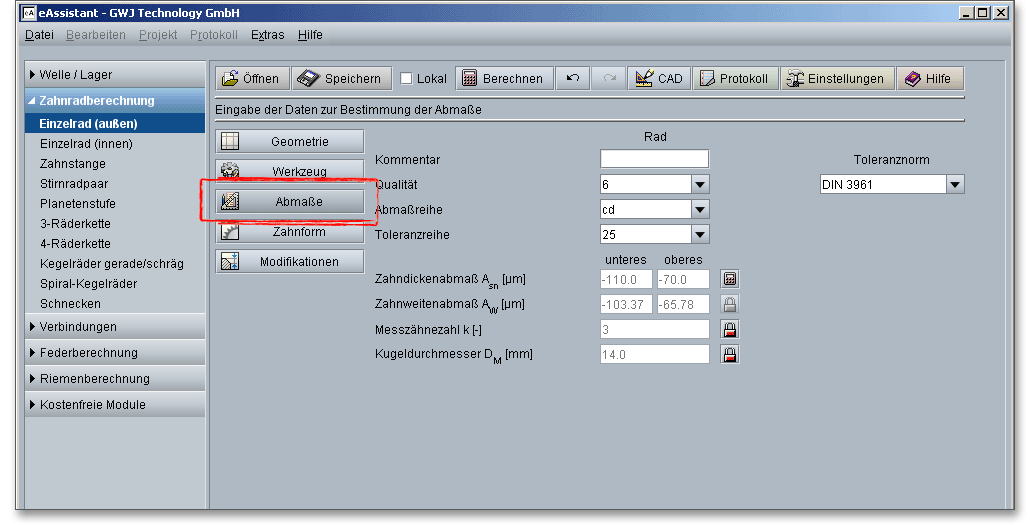Screen dimensions: 1030x525
Task: Click the Hilfe book icon button
Action: (x=928, y=79)
